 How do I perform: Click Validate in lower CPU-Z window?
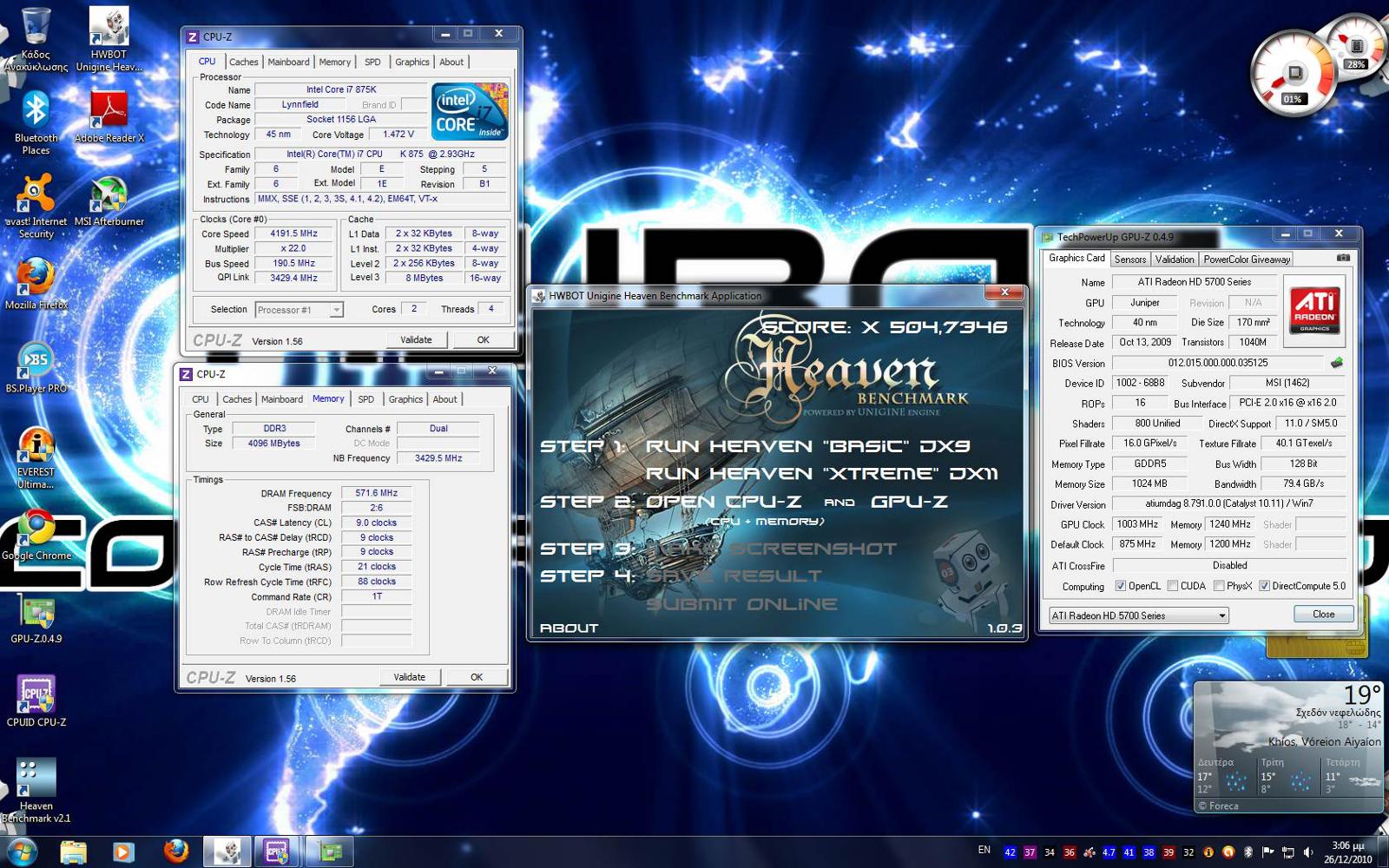coord(409,677)
